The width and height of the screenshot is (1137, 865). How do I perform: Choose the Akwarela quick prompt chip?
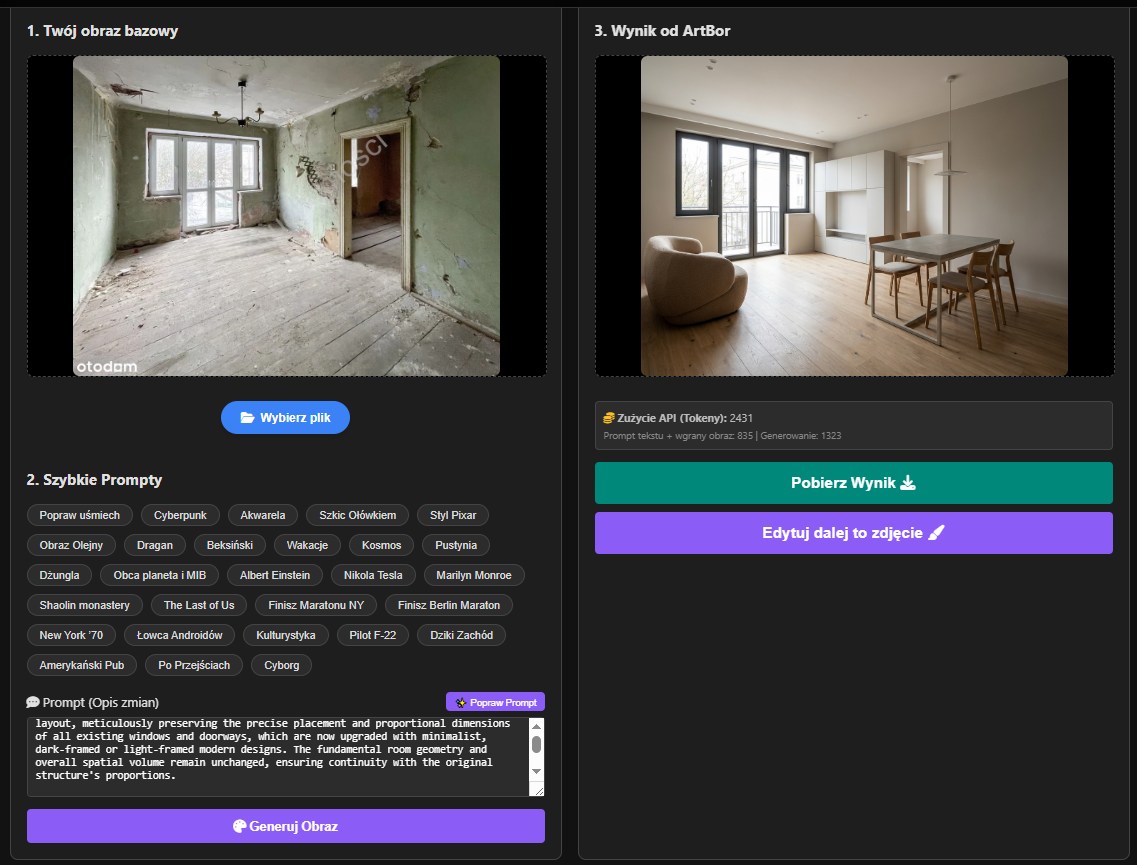coord(263,515)
